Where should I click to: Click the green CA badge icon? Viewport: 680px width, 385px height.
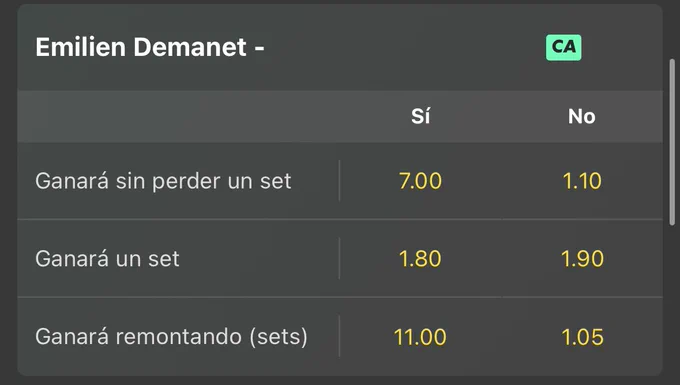click(563, 47)
